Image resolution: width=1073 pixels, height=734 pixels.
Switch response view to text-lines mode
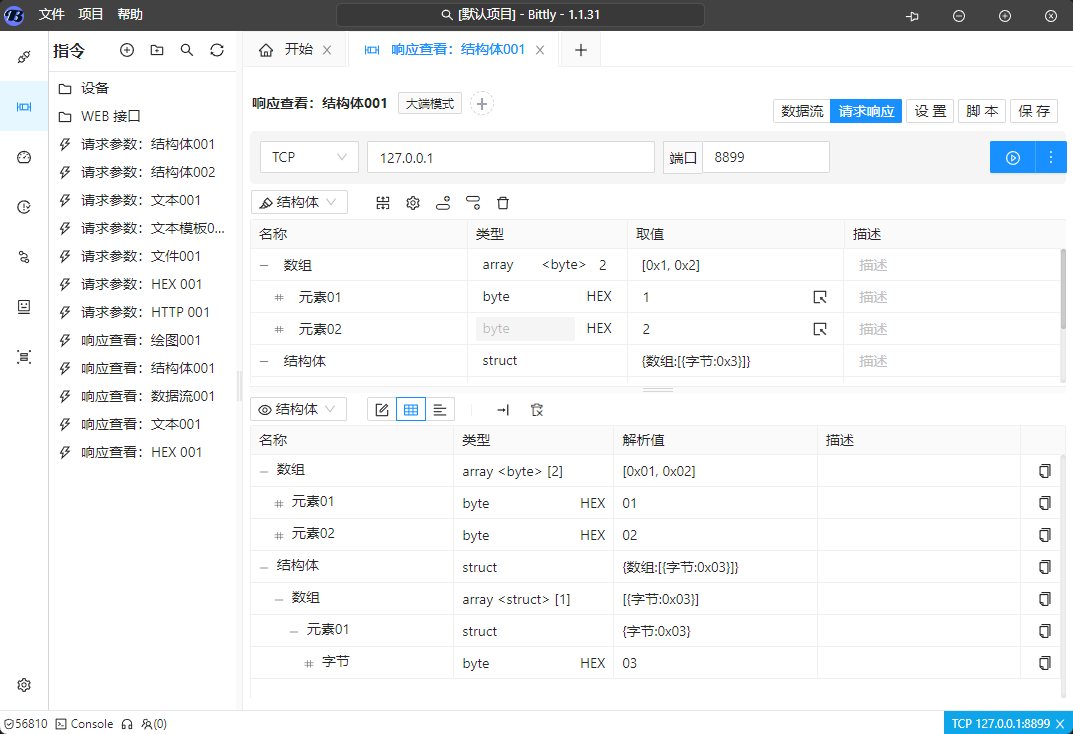(440, 409)
